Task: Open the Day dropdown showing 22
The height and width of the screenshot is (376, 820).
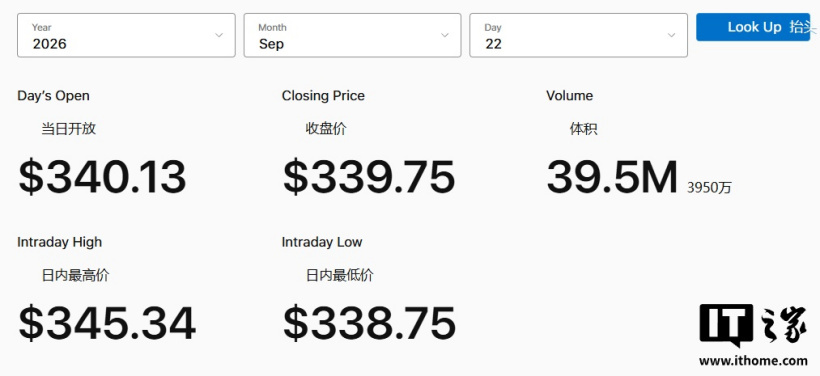Action: click(x=578, y=36)
